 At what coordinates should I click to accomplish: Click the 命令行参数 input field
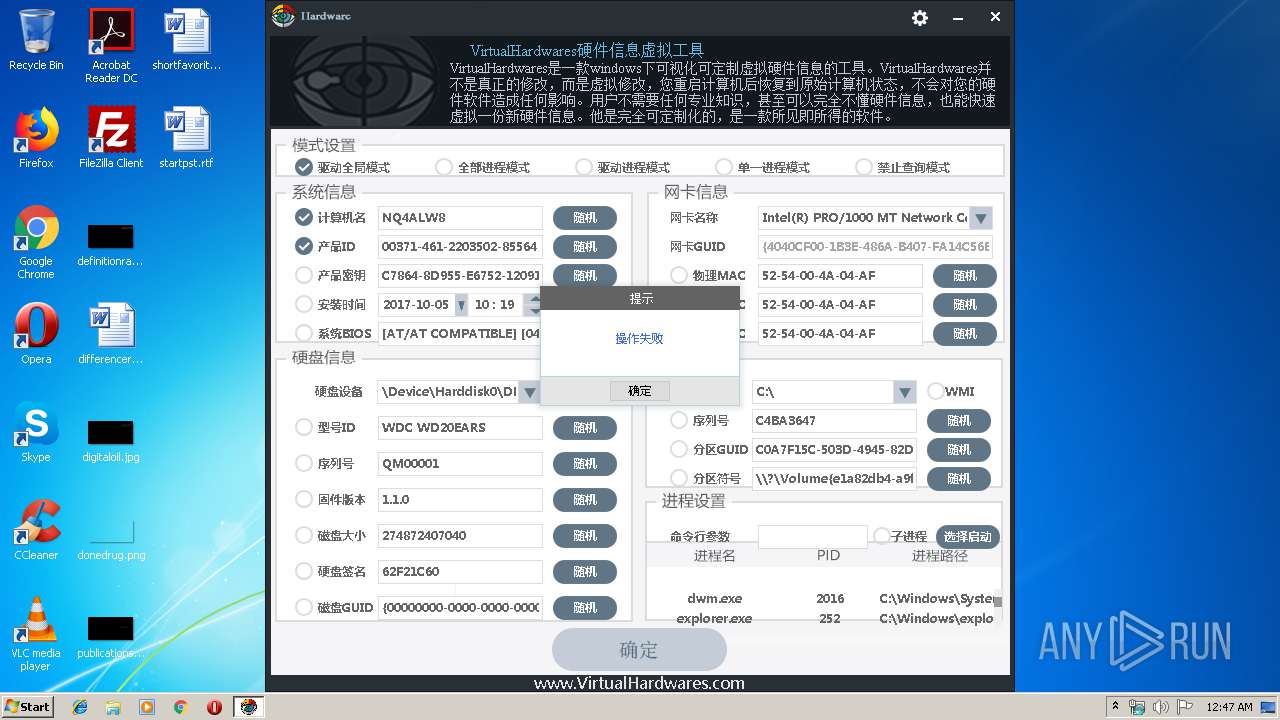coord(813,537)
